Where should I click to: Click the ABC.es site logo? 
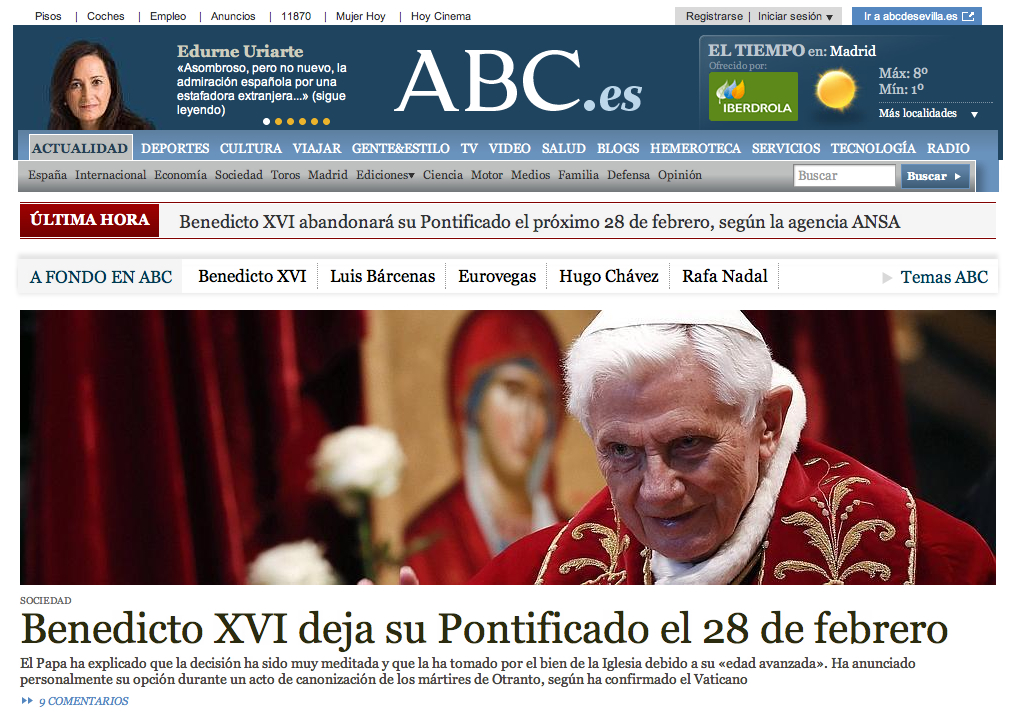pos(520,82)
